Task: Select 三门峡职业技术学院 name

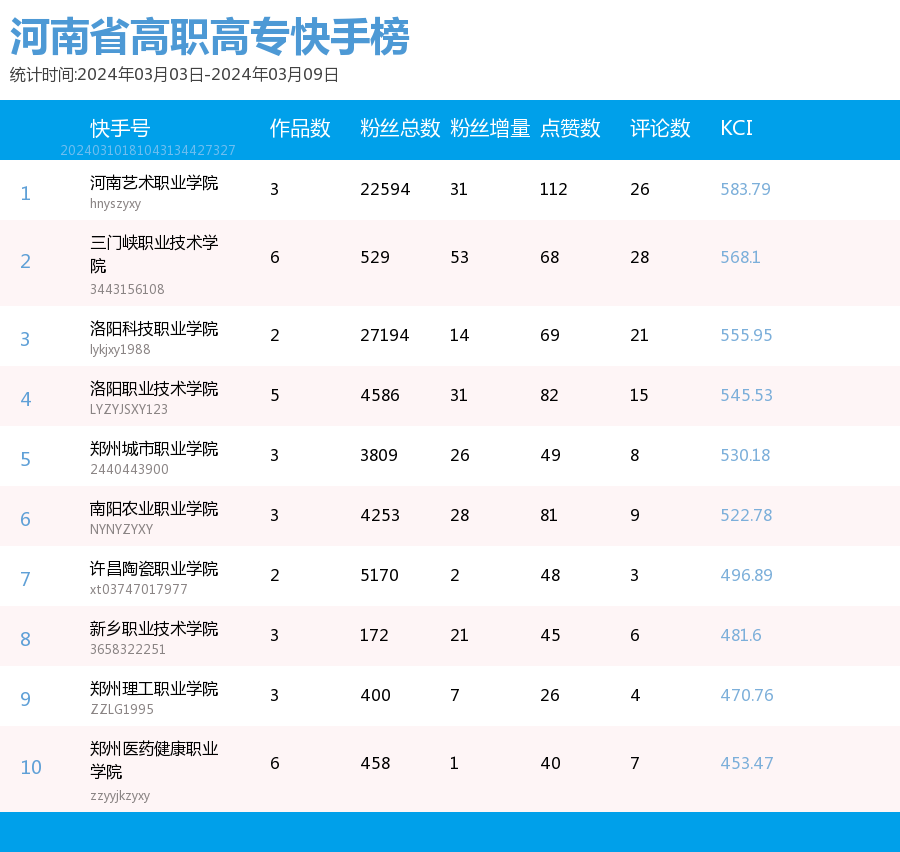Action: coord(154,254)
